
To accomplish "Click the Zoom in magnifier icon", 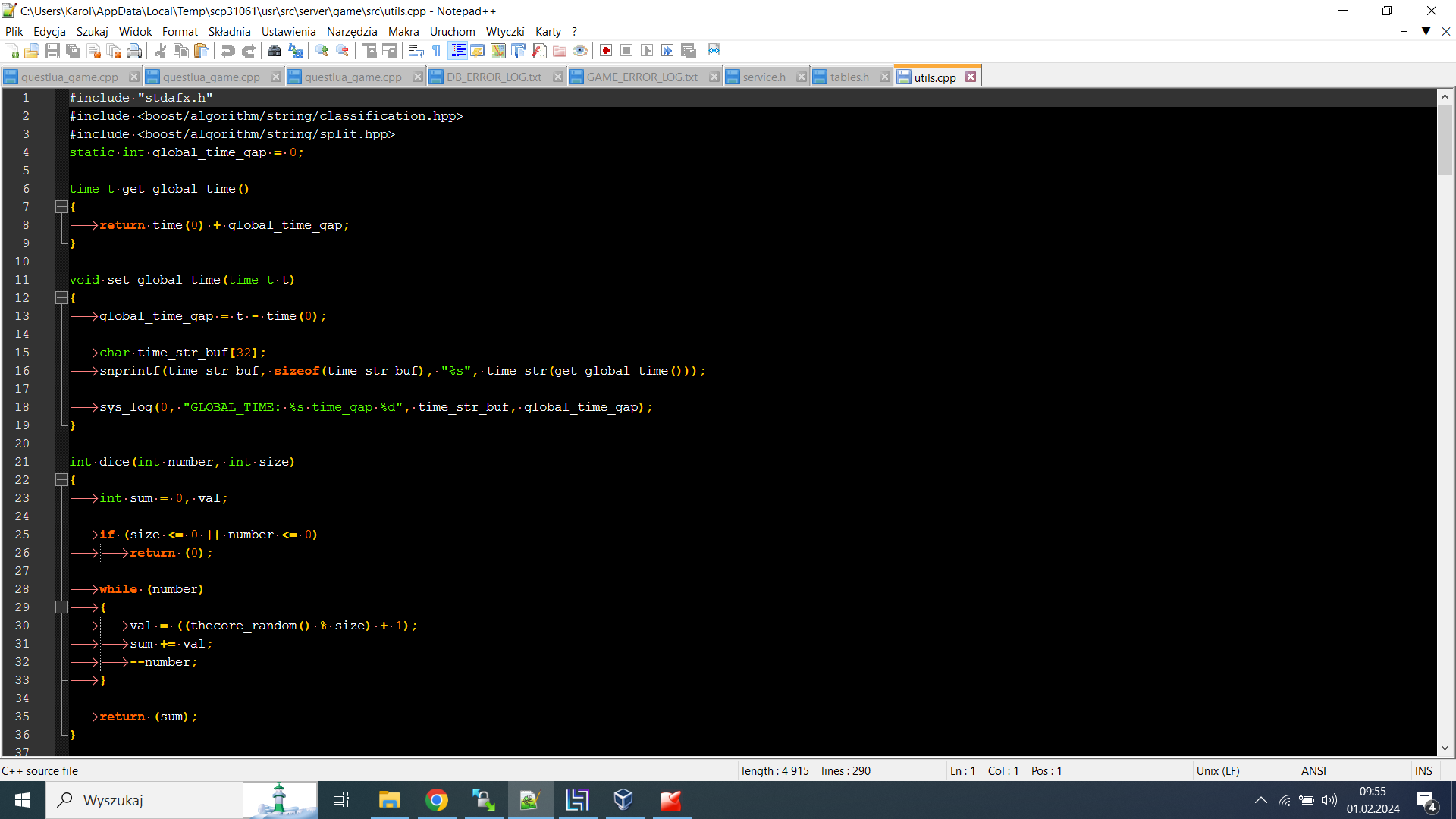I will click(x=322, y=51).
